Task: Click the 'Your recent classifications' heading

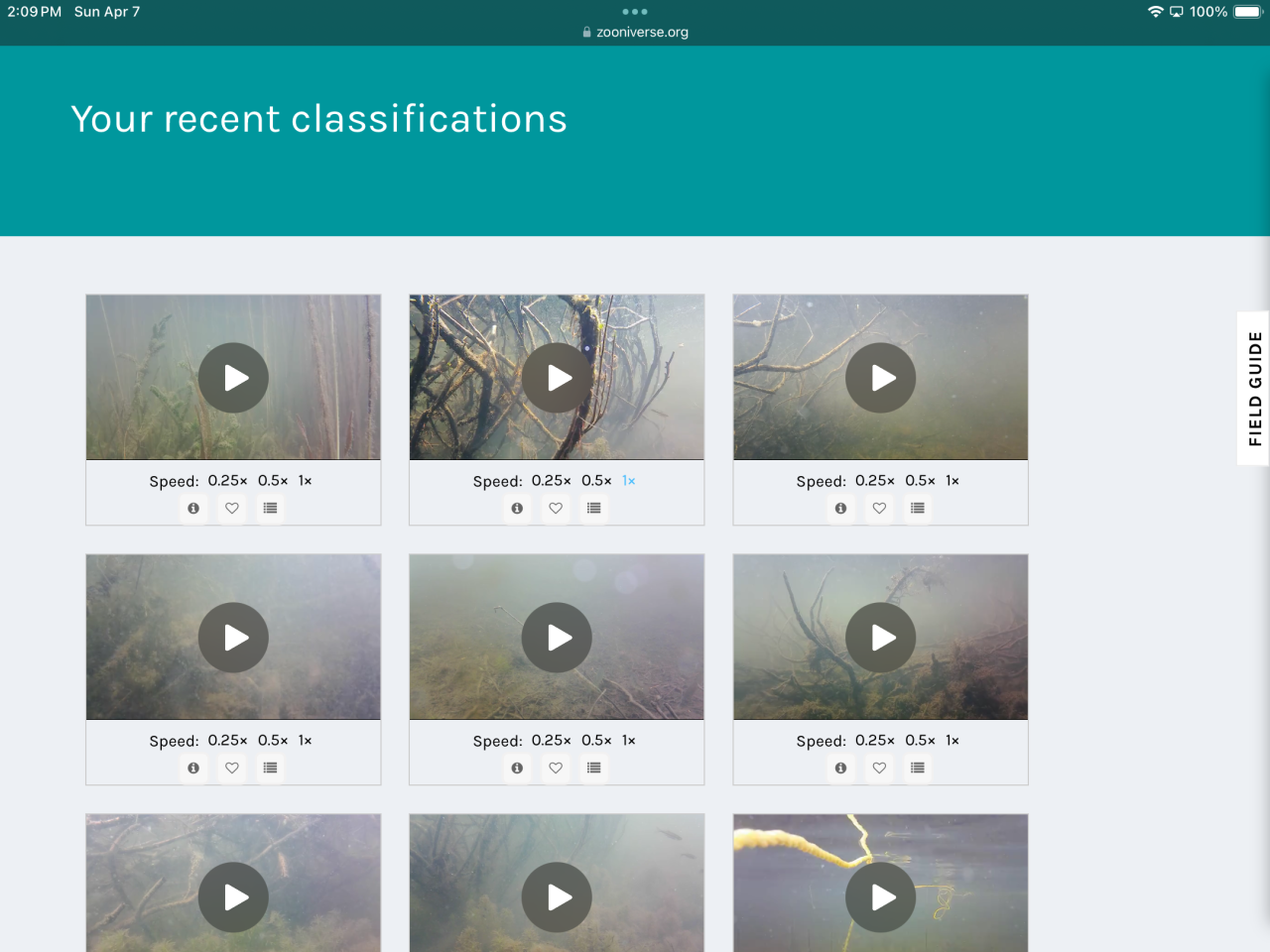Action: coord(319,119)
